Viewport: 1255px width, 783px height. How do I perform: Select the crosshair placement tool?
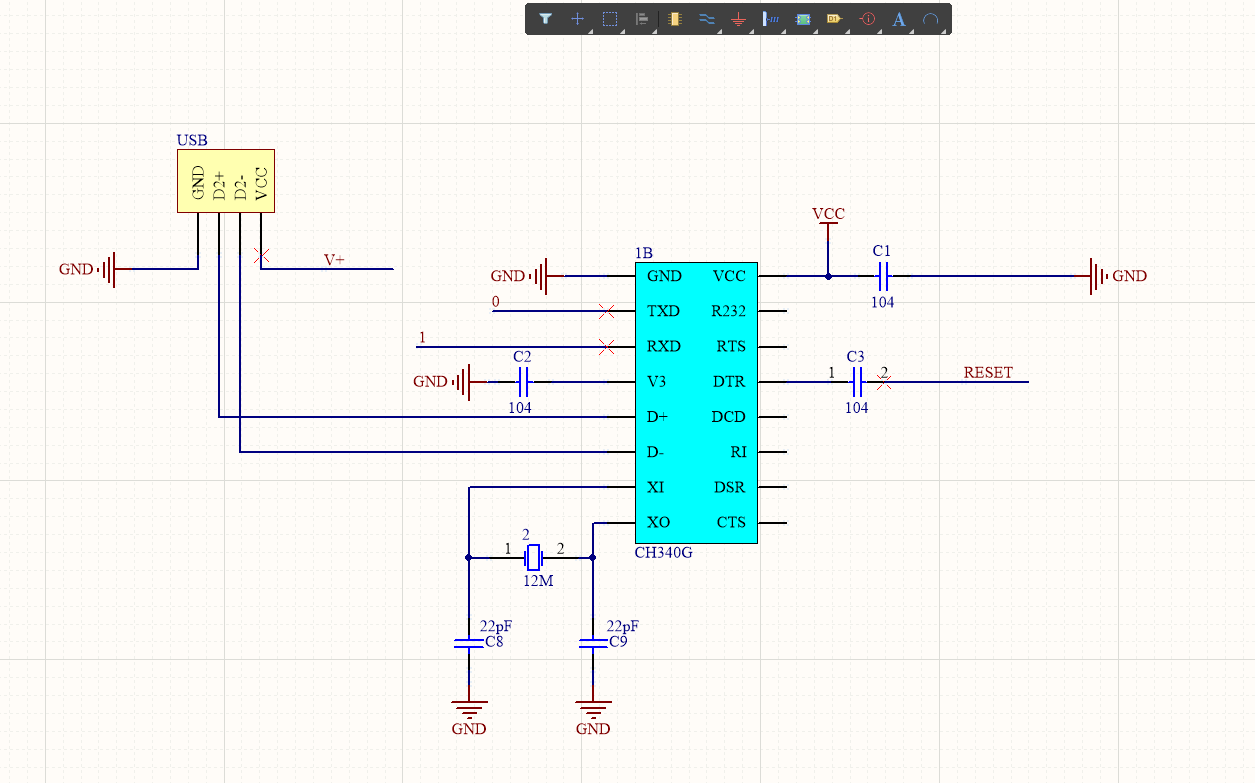point(578,18)
